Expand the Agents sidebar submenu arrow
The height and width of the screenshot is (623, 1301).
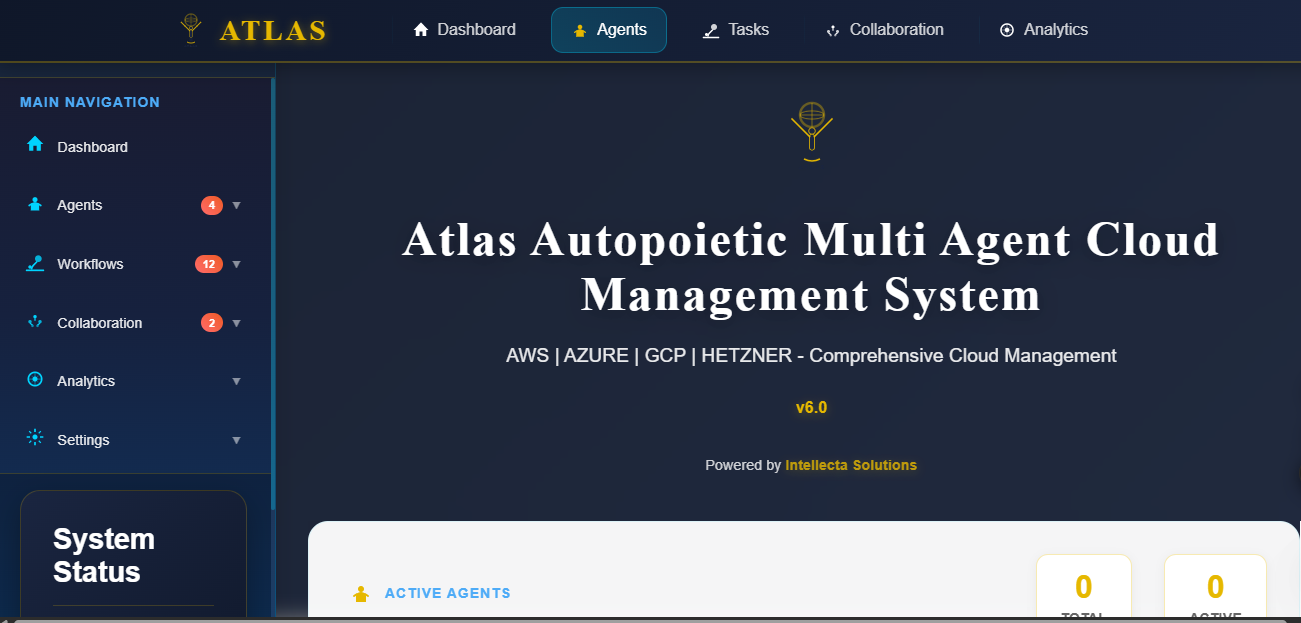pyautogui.click(x=237, y=205)
